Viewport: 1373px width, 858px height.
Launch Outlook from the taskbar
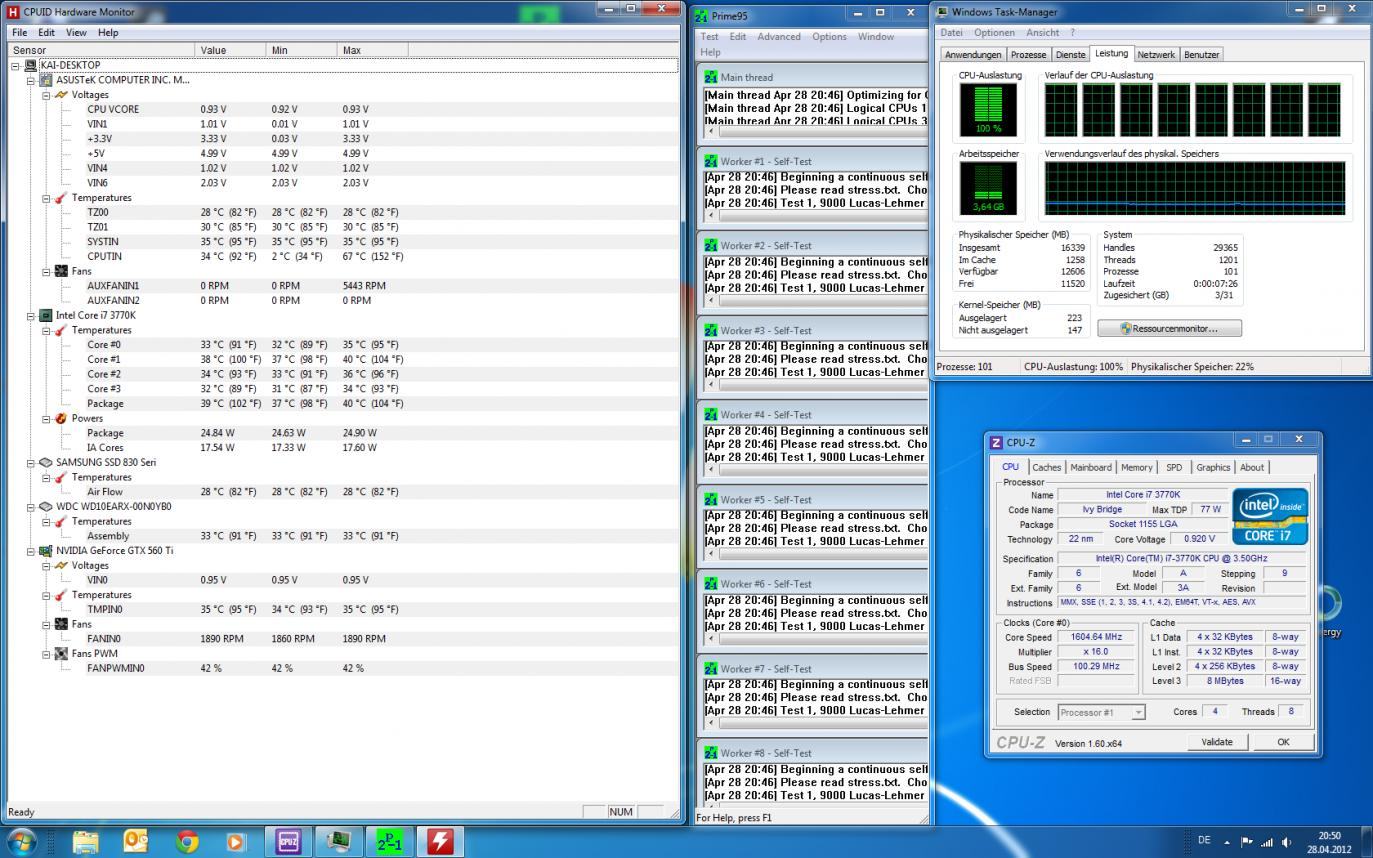click(x=136, y=841)
